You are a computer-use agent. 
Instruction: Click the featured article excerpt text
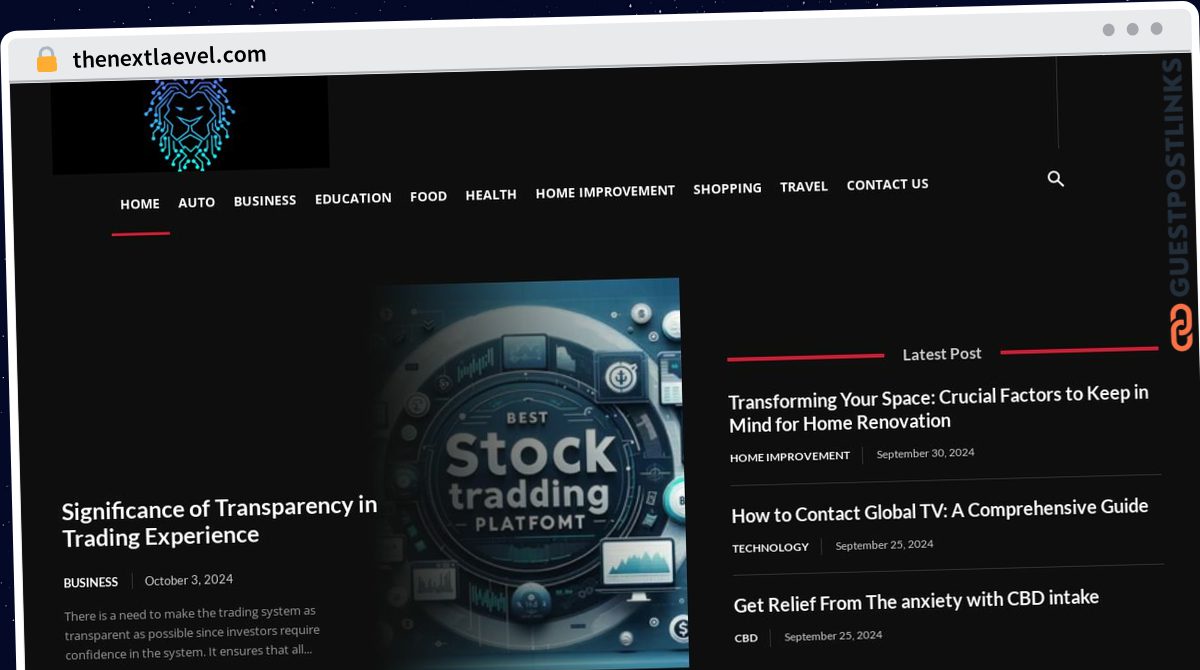click(x=192, y=632)
